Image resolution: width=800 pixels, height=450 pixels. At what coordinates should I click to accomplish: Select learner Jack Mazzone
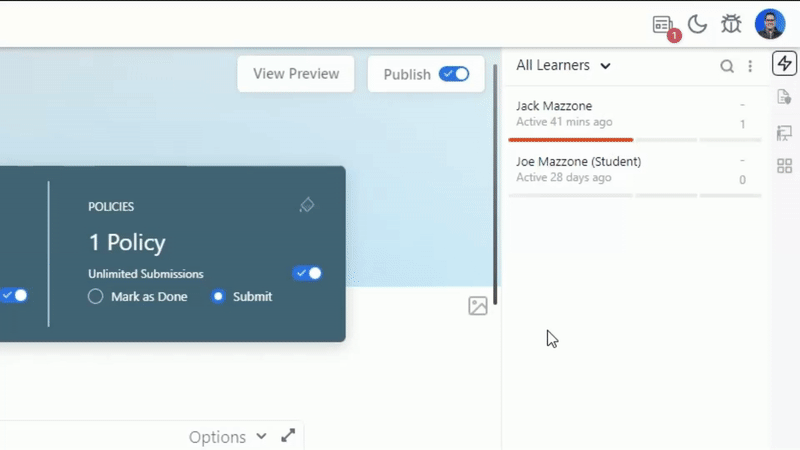click(555, 106)
